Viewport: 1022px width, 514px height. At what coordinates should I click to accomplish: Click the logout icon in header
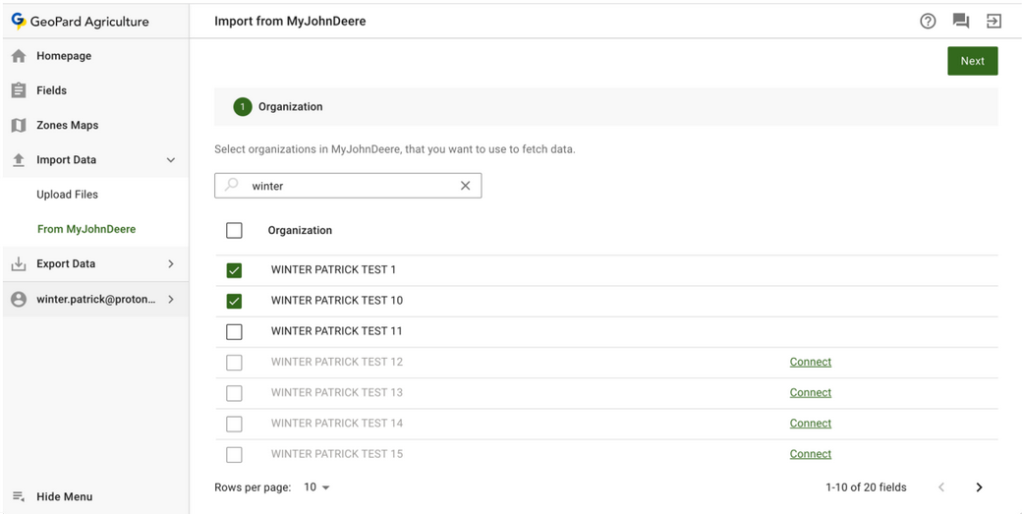tap(994, 21)
